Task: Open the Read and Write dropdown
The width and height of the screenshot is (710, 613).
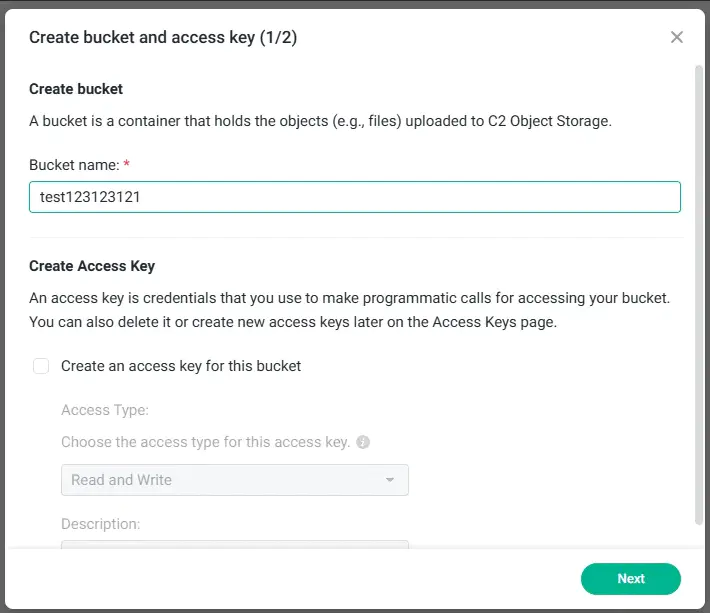Action: 235,480
